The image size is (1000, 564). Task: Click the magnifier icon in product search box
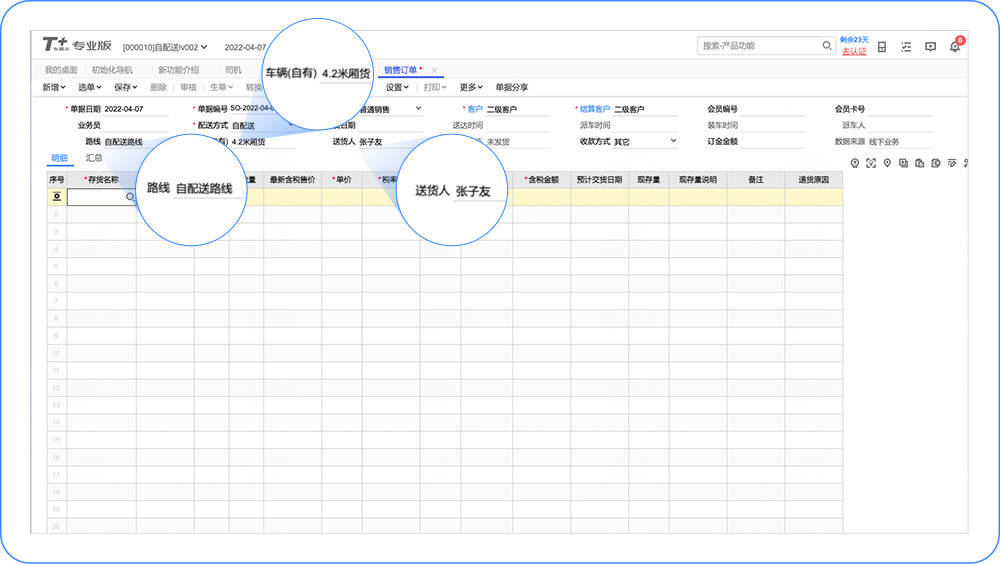(x=827, y=45)
